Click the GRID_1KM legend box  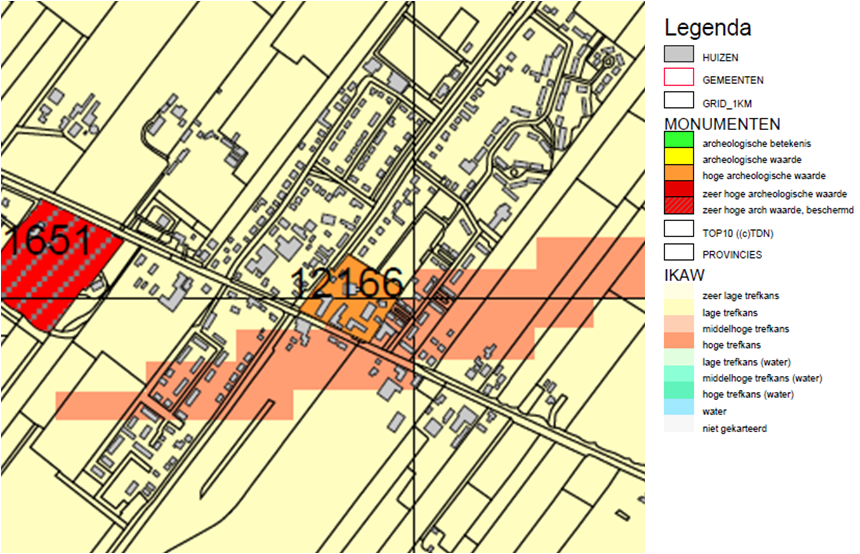coord(678,100)
